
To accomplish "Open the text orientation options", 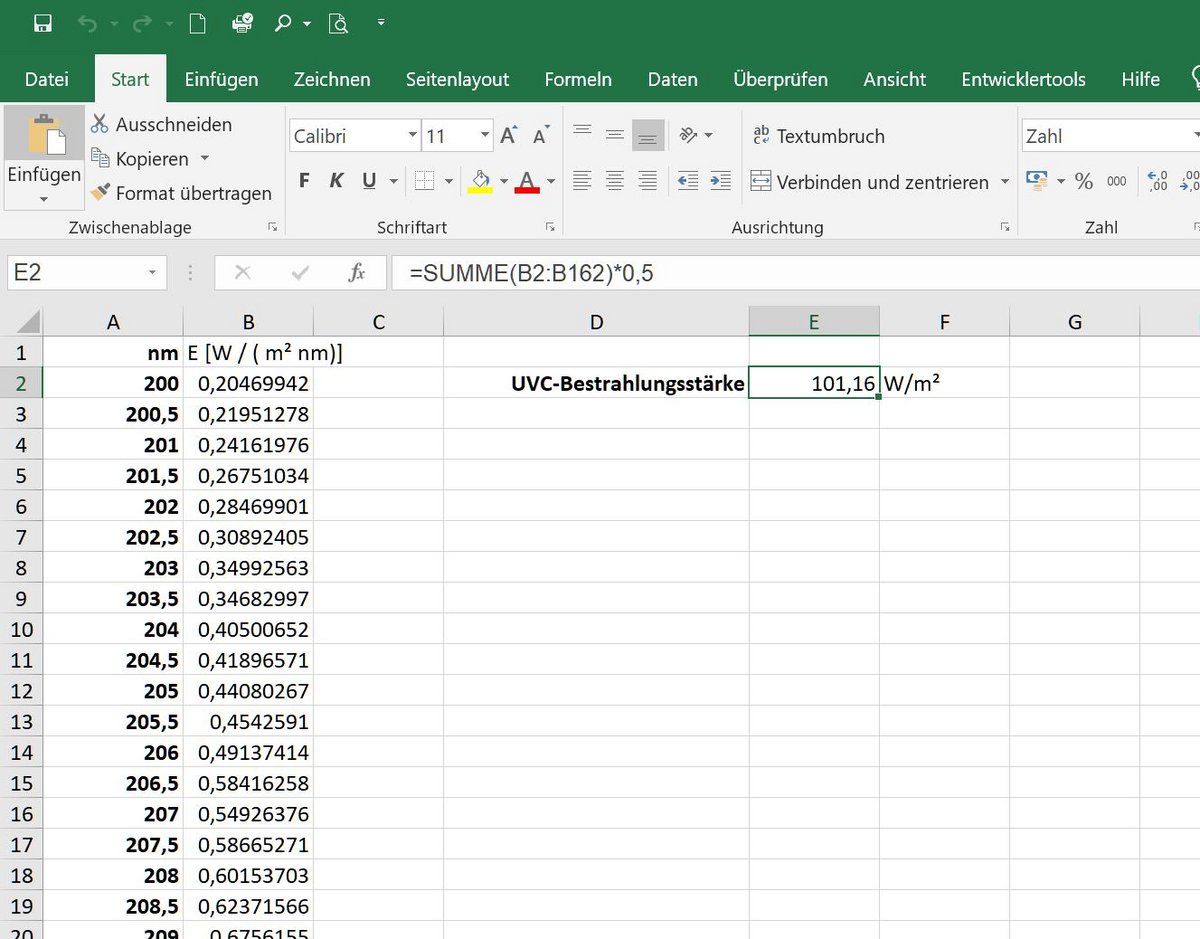I will pos(696,135).
